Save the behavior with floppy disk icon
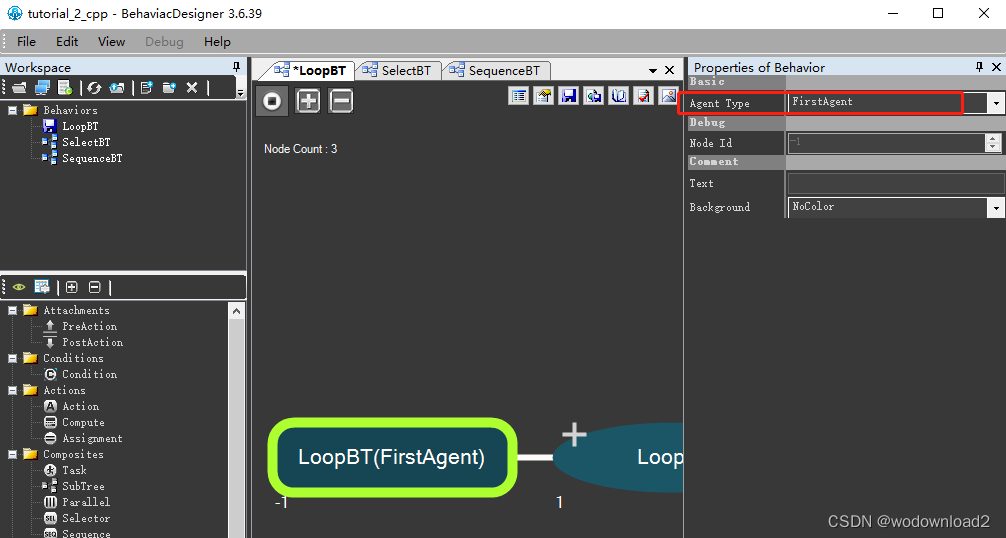This screenshot has width=1006, height=538. (x=568, y=96)
